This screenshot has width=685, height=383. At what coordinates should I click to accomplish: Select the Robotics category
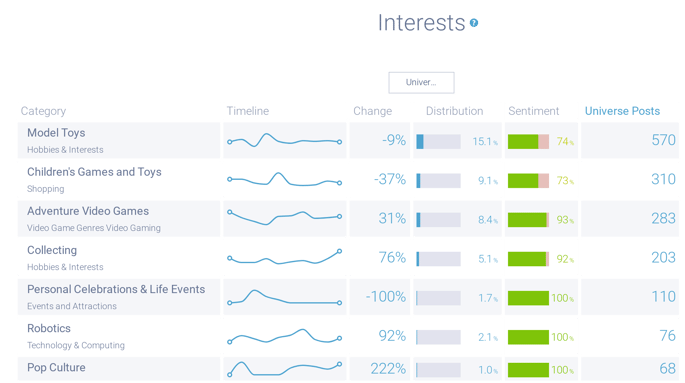point(49,328)
